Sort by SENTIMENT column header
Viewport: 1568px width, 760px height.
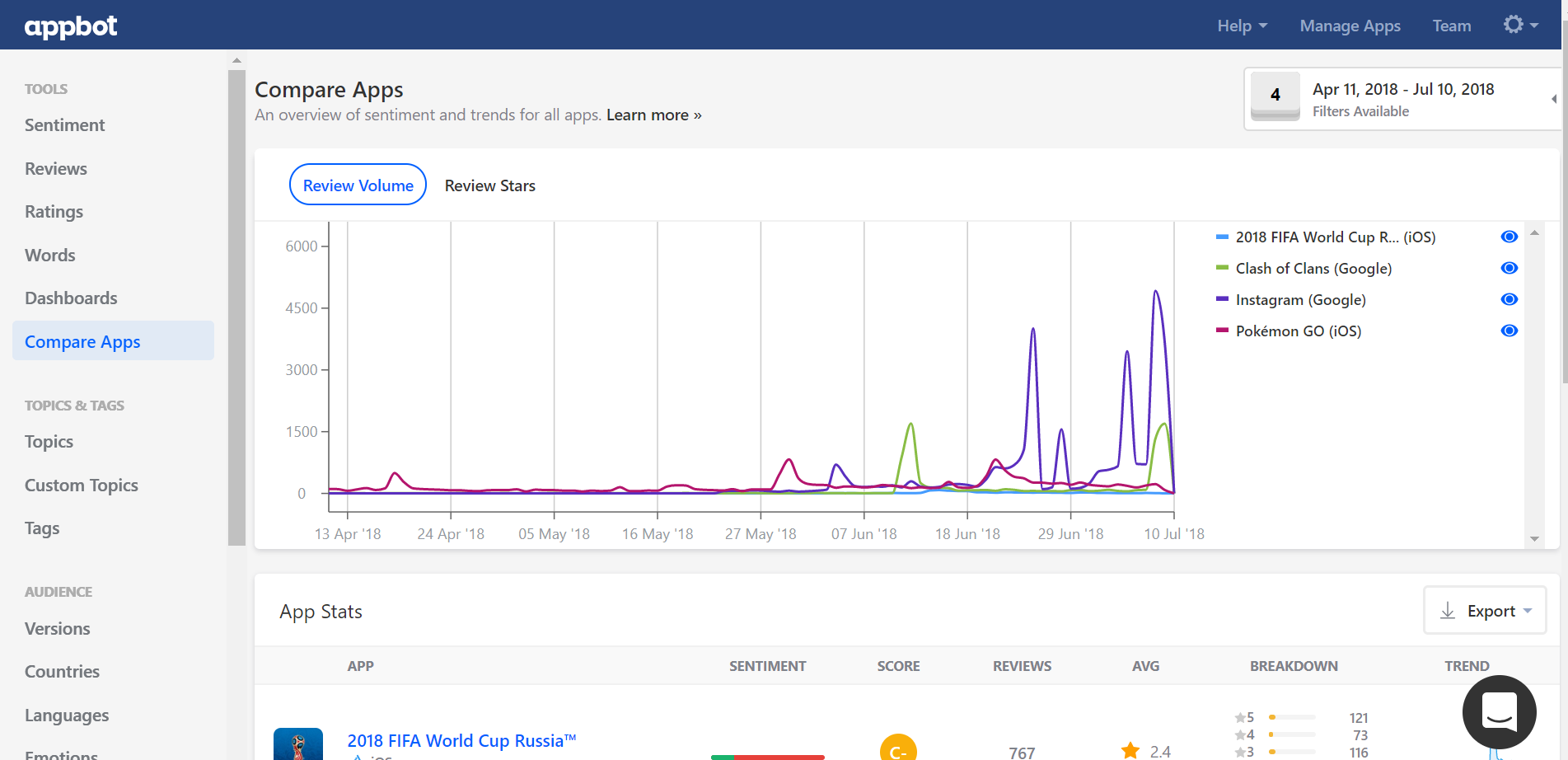[767, 666]
